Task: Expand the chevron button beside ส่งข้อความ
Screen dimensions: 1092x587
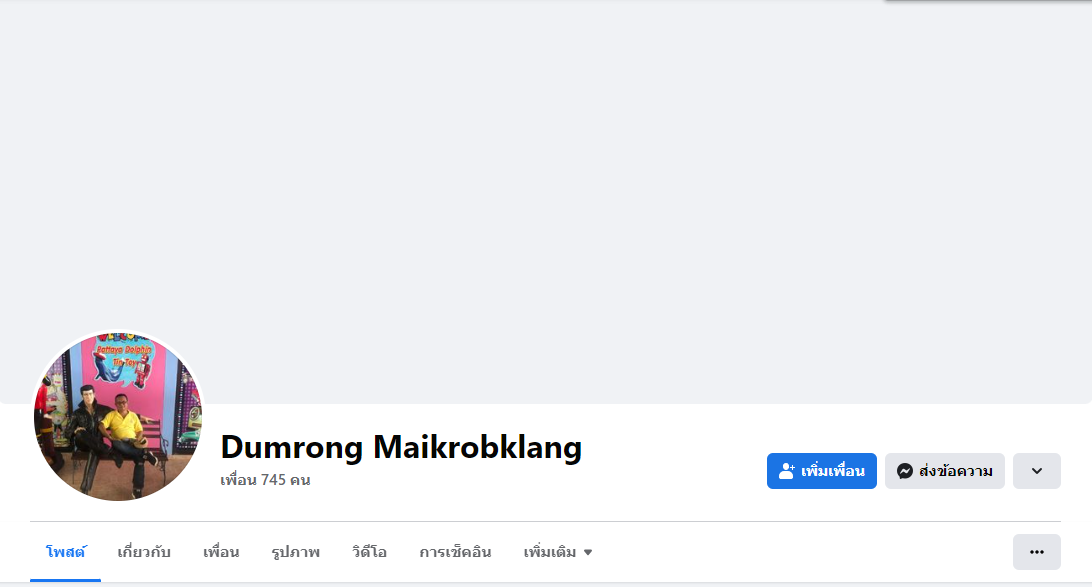Action: pyautogui.click(x=1036, y=471)
